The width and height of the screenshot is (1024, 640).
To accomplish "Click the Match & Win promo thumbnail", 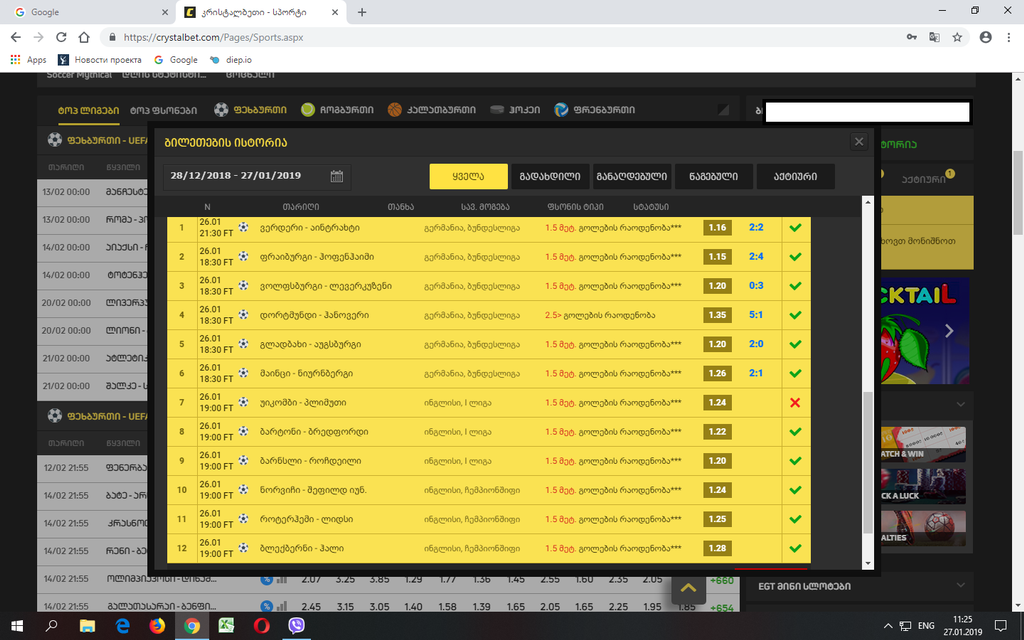I will pos(923,445).
